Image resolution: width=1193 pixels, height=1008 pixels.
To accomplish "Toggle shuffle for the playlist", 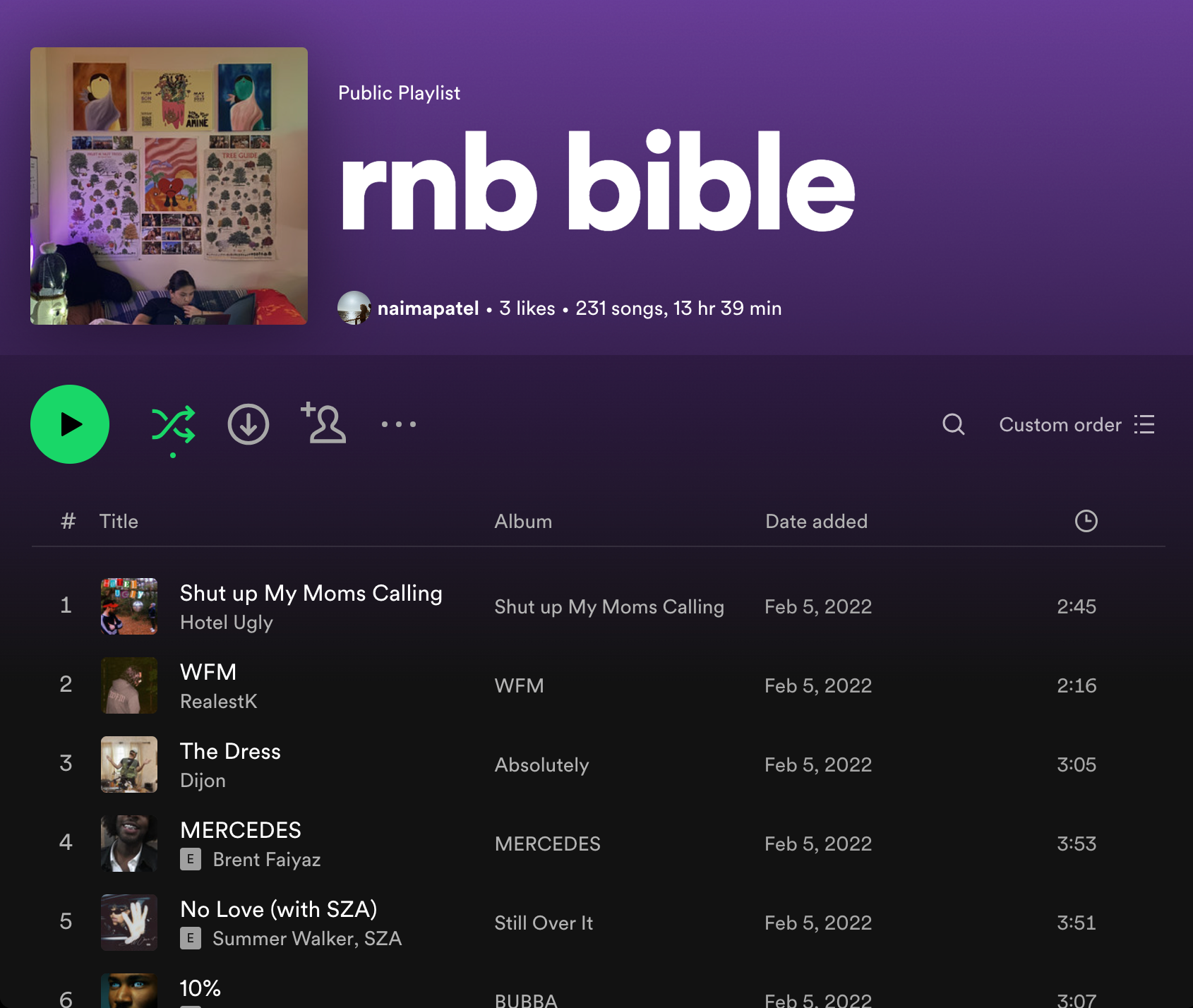I will point(173,424).
